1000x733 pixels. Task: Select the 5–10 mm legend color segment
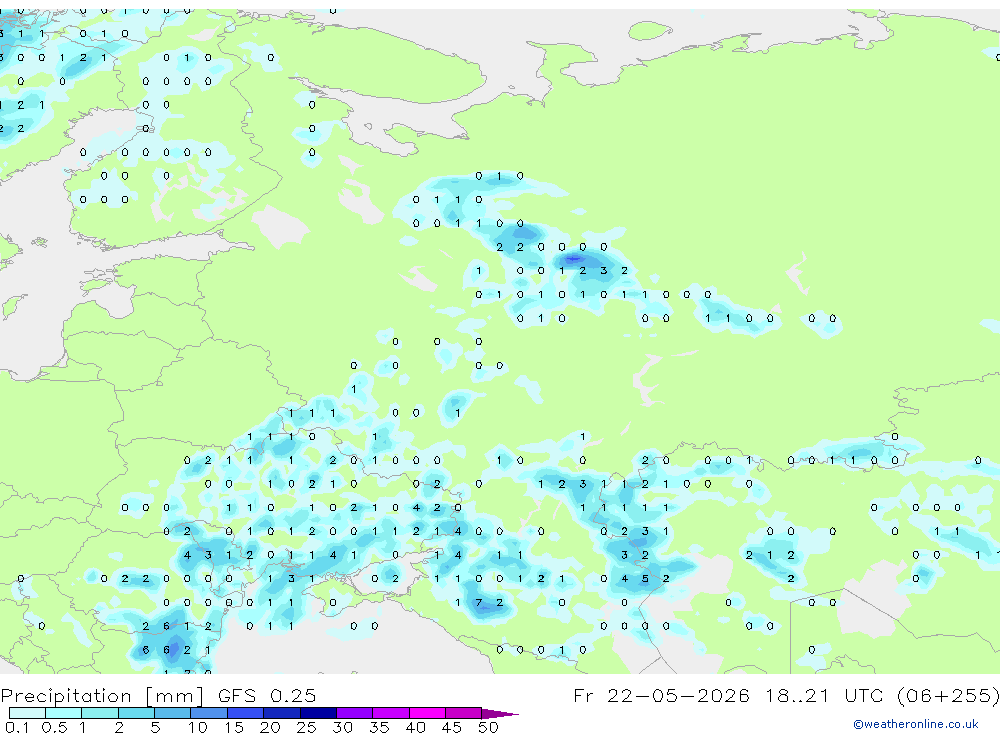coord(172,713)
